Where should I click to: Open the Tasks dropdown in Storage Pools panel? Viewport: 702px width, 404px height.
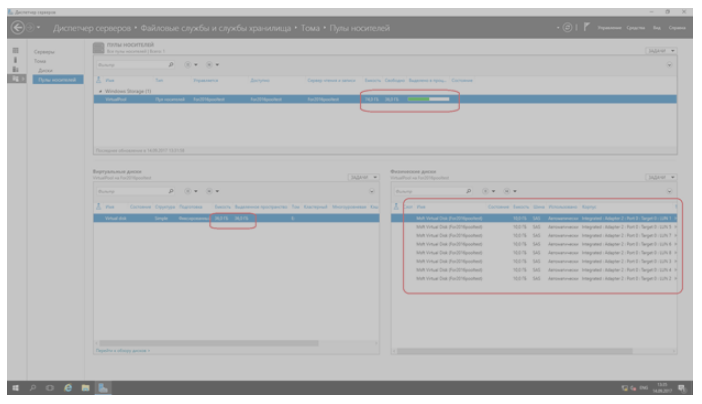[661, 49]
